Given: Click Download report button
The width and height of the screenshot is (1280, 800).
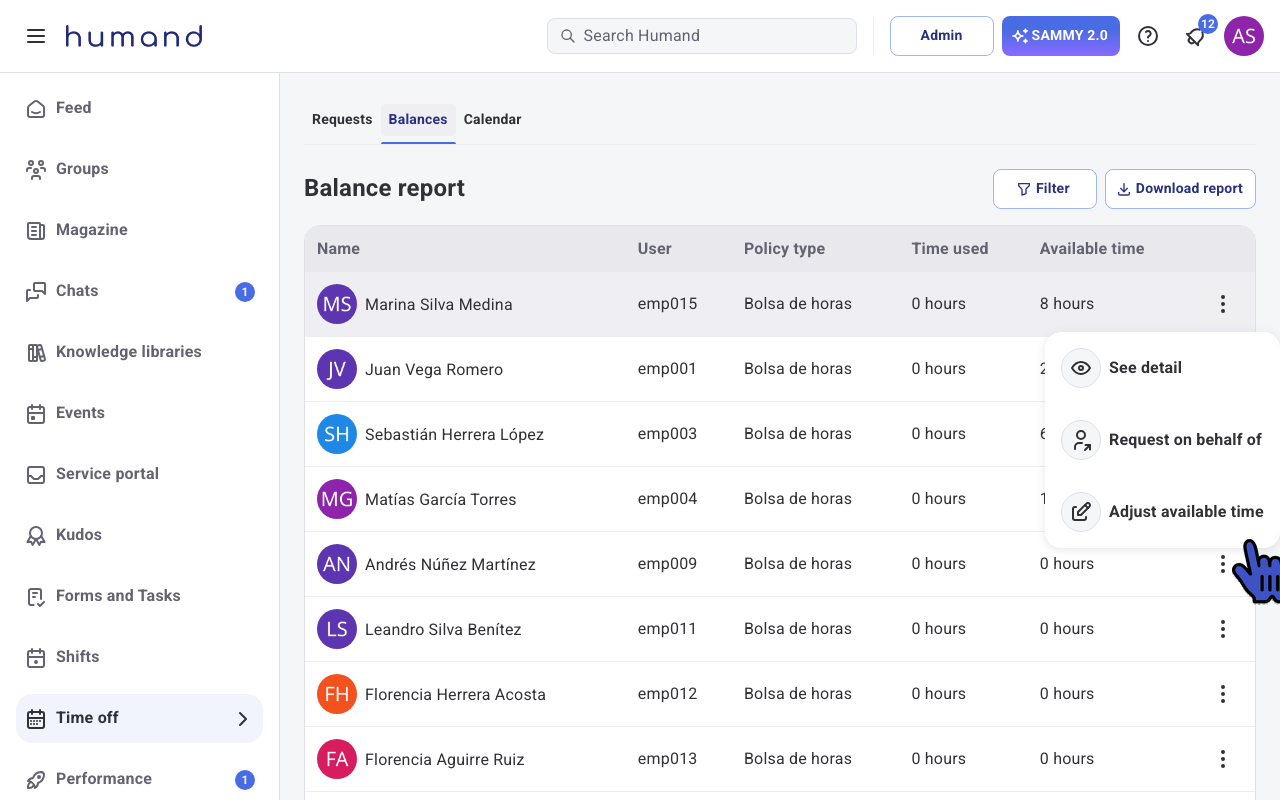Looking at the screenshot, I should tap(1180, 189).
